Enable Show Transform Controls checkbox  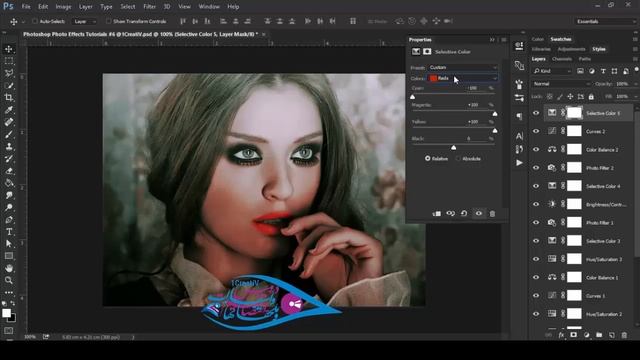click(108, 21)
